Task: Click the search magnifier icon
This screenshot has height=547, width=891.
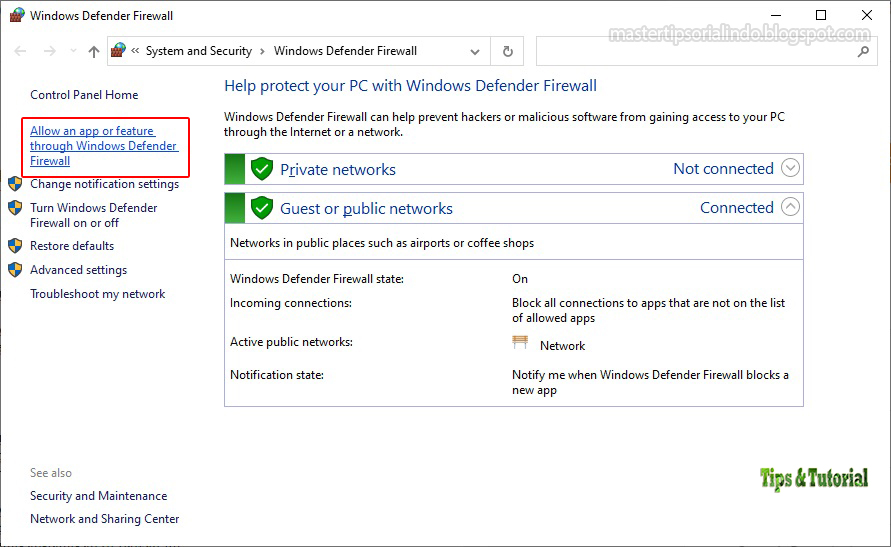Action: pyautogui.click(x=863, y=52)
